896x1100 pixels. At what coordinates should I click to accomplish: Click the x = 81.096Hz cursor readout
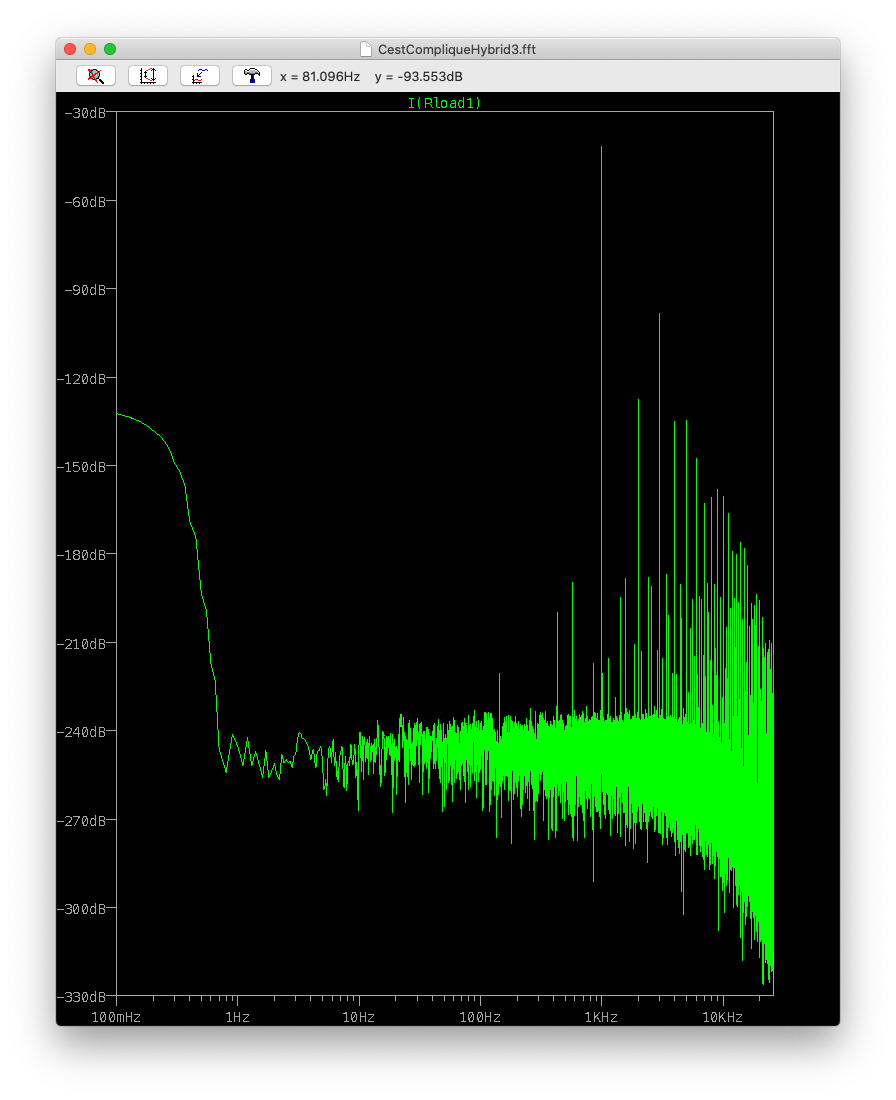(320, 76)
